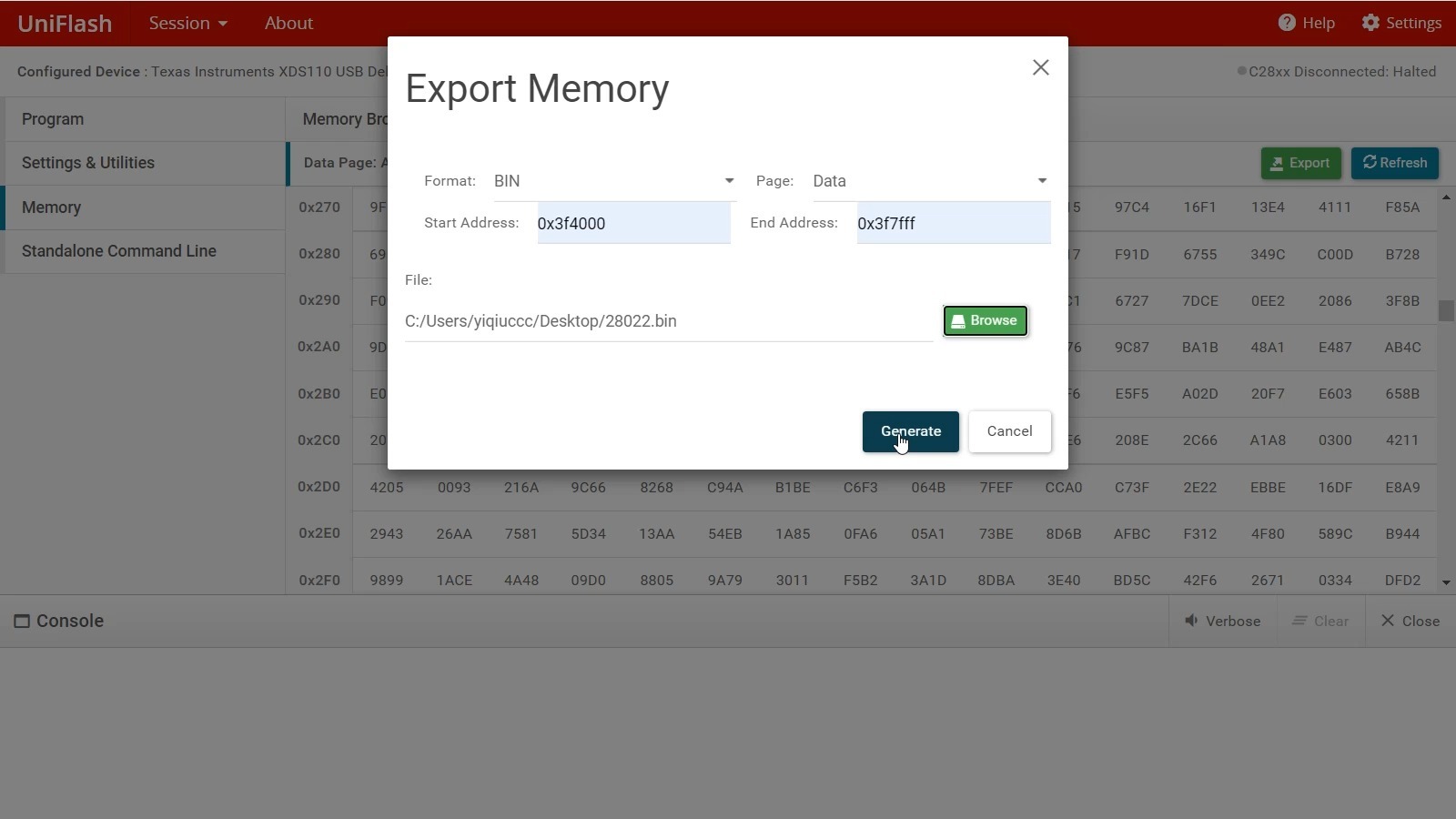1456x819 pixels.
Task: Click the Generate button
Action: pyautogui.click(x=910, y=431)
